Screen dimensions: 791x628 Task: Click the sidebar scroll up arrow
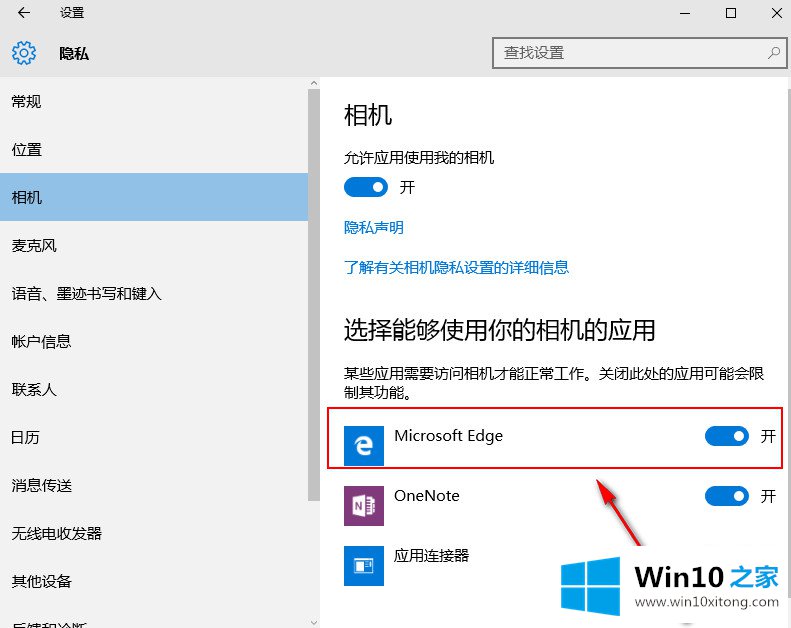(x=314, y=83)
